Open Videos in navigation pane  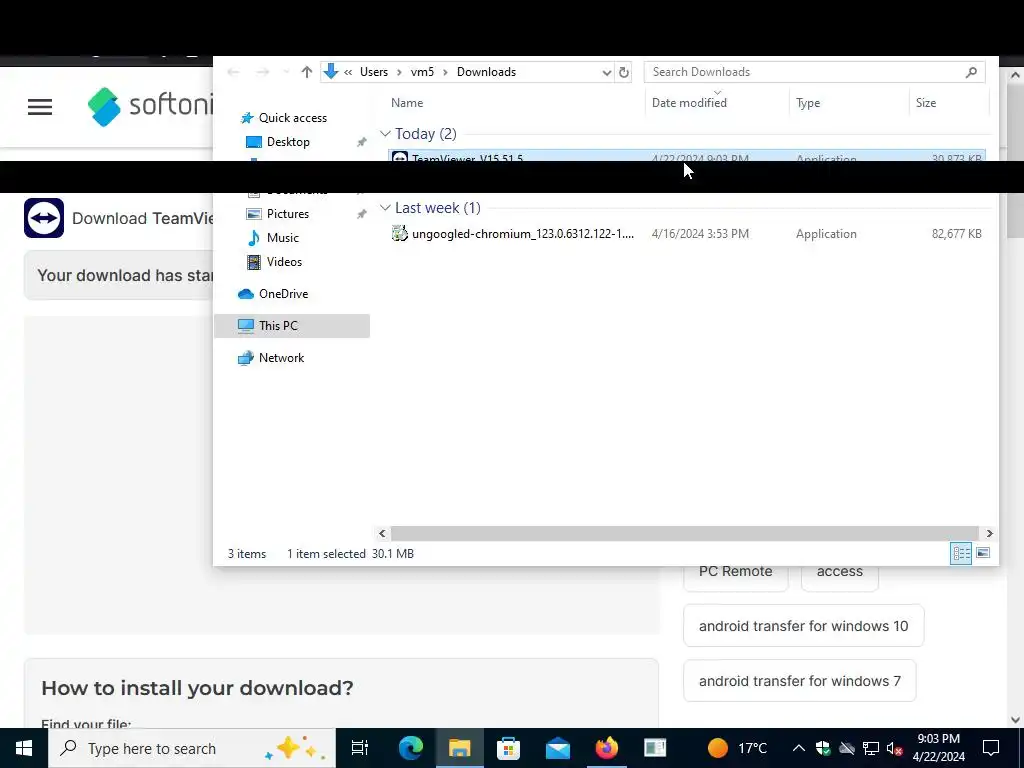click(284, 262)
